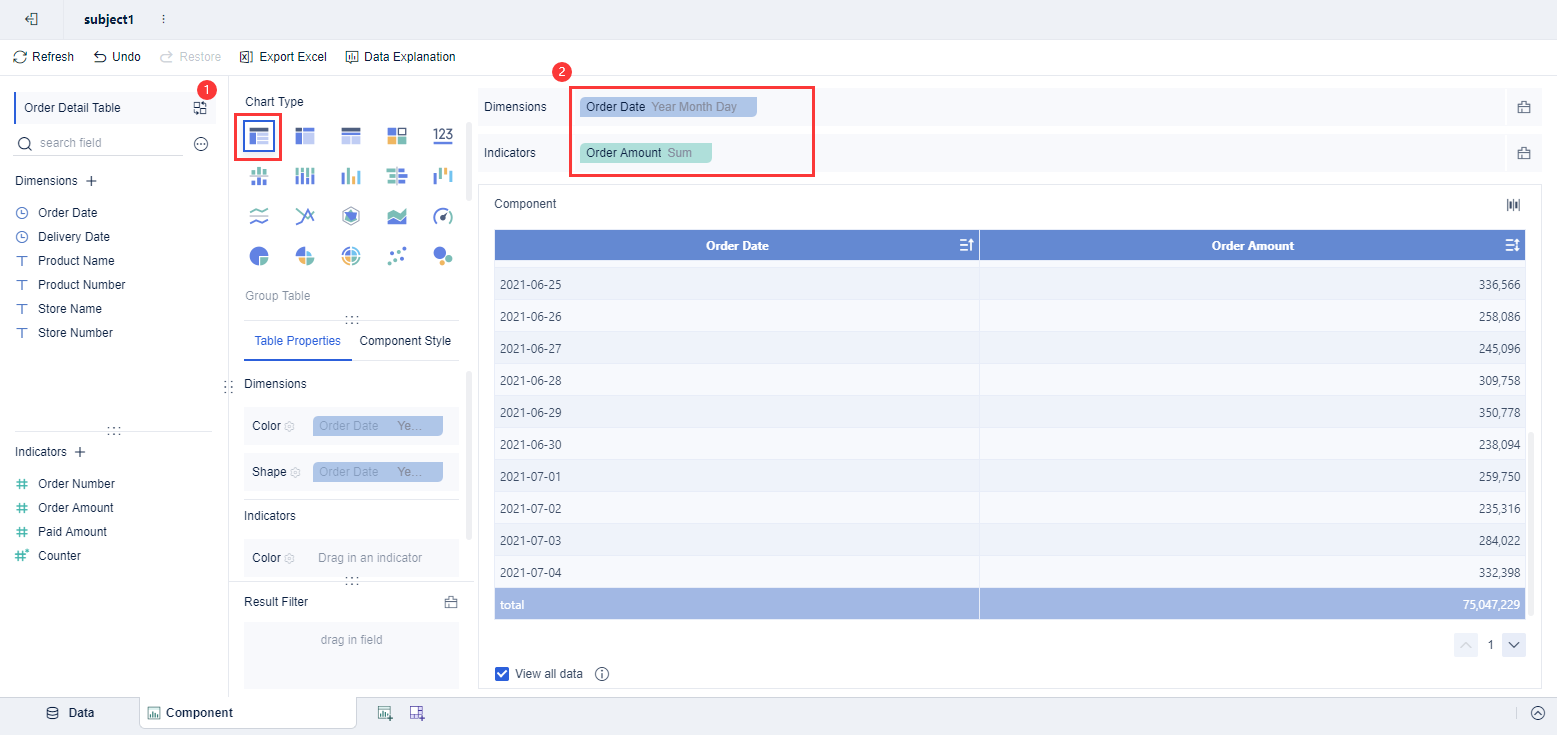Select the group table chart type
The width and height of the screenshot is (1557, 735).
(x=258, y=135)
